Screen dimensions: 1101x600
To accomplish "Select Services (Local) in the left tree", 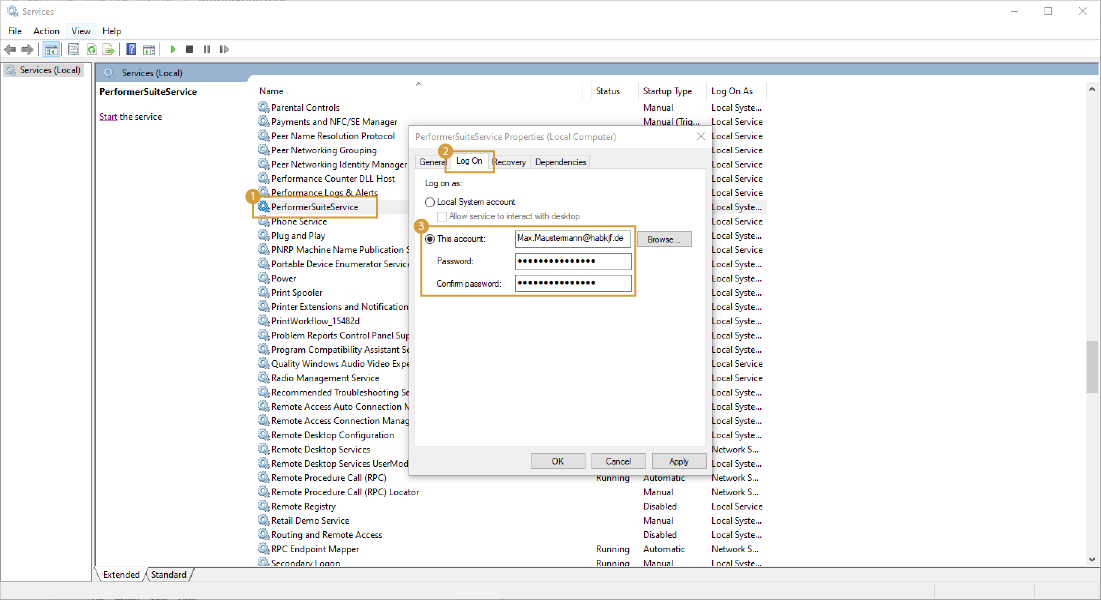I will coord(49,70).
